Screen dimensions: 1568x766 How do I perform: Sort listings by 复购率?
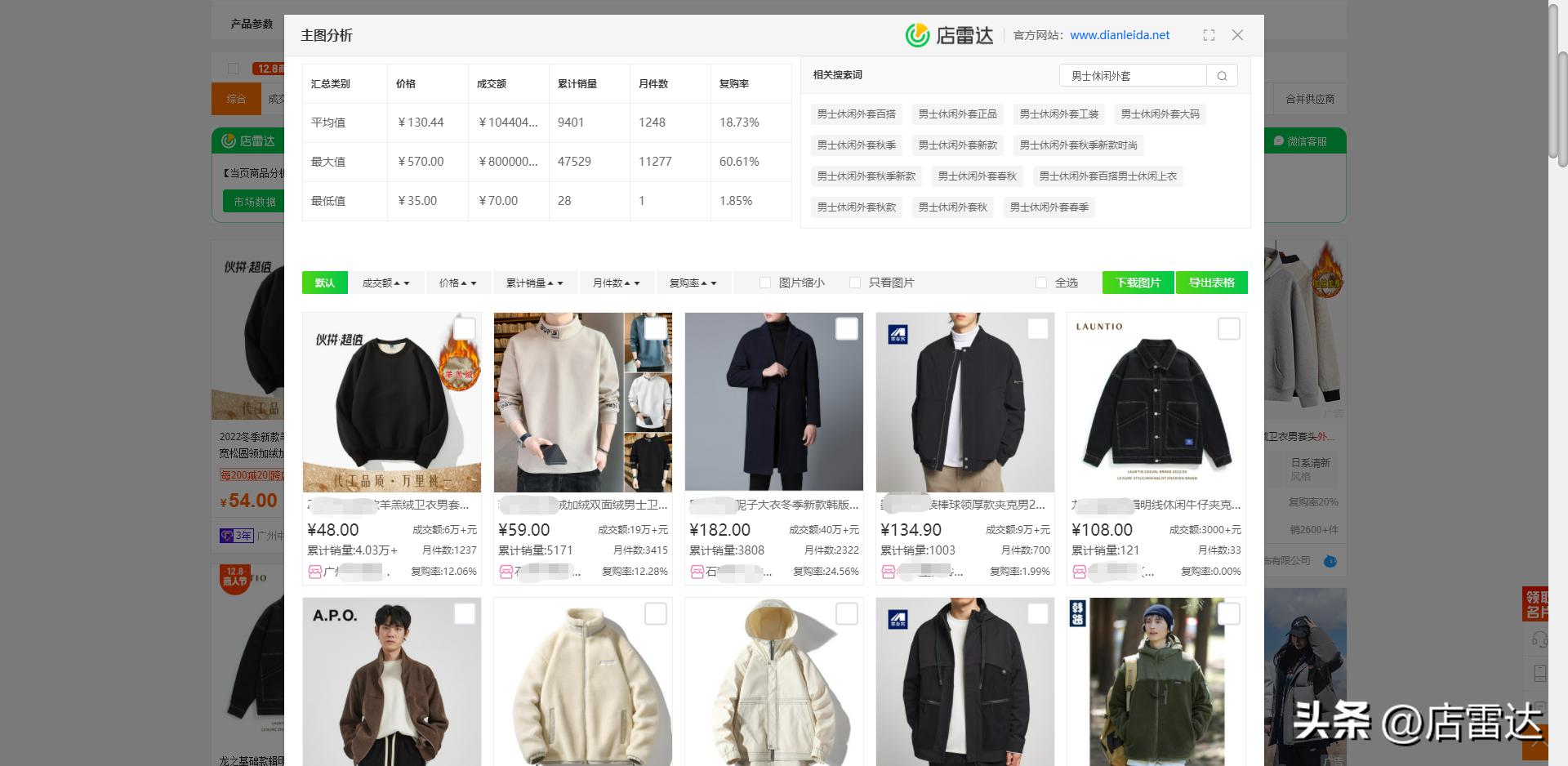(688, 283)
